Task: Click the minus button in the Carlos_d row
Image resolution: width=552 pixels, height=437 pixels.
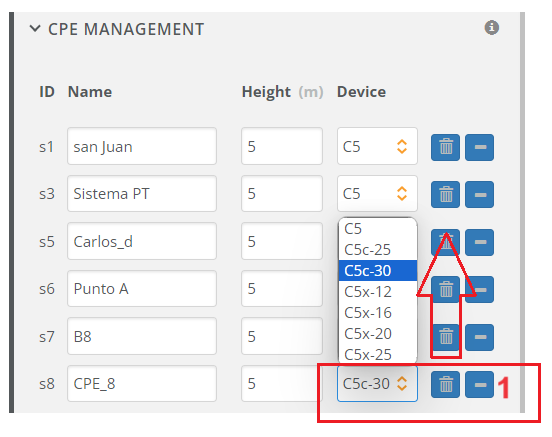Action: click(x=479, y=242)
